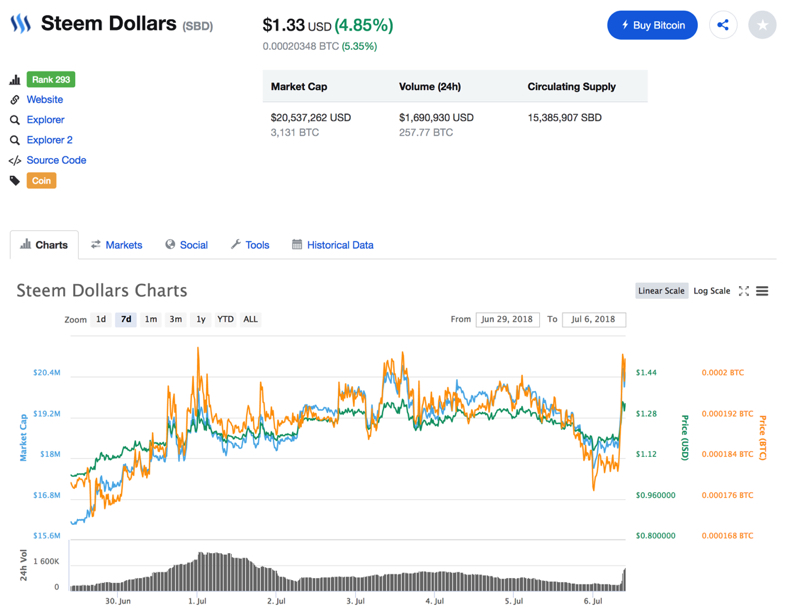
Task: Open the Explorer 2 link
Action: tap(49, 140)
